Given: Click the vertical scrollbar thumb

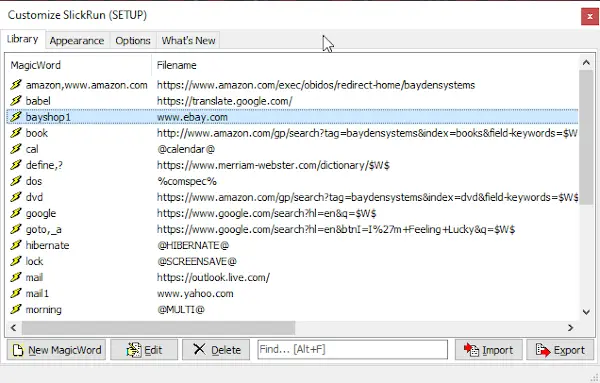Looking at the screenshot, I should 586,137.
